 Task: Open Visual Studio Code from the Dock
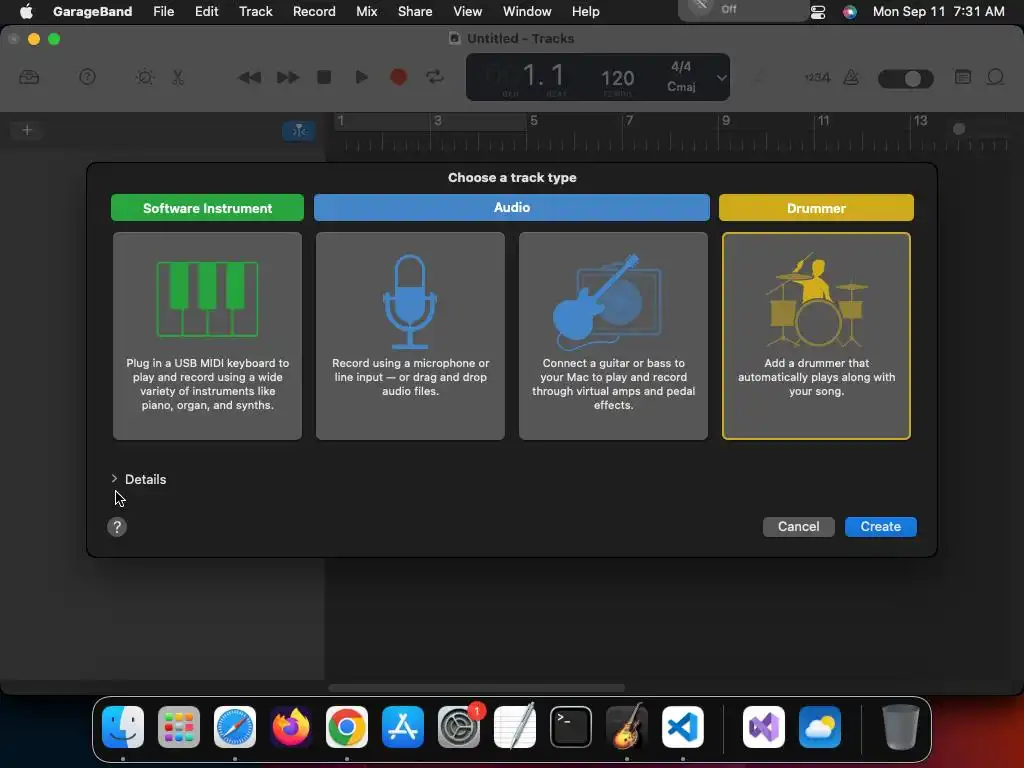pyautogui.click(x=682, y=727)
